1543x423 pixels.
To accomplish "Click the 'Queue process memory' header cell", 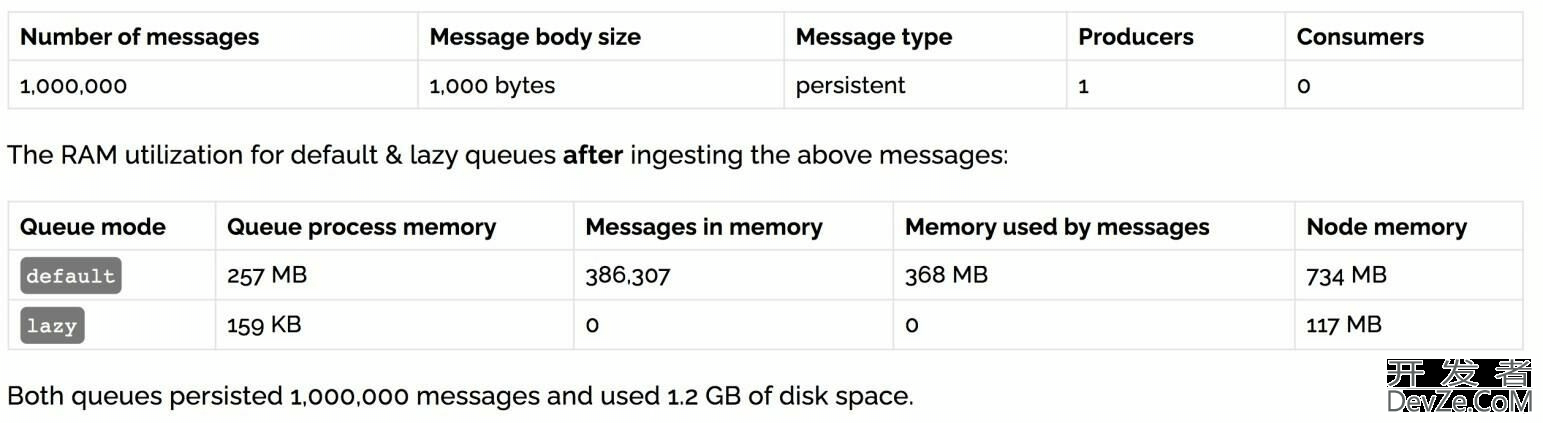I will (x=362, y=227).
